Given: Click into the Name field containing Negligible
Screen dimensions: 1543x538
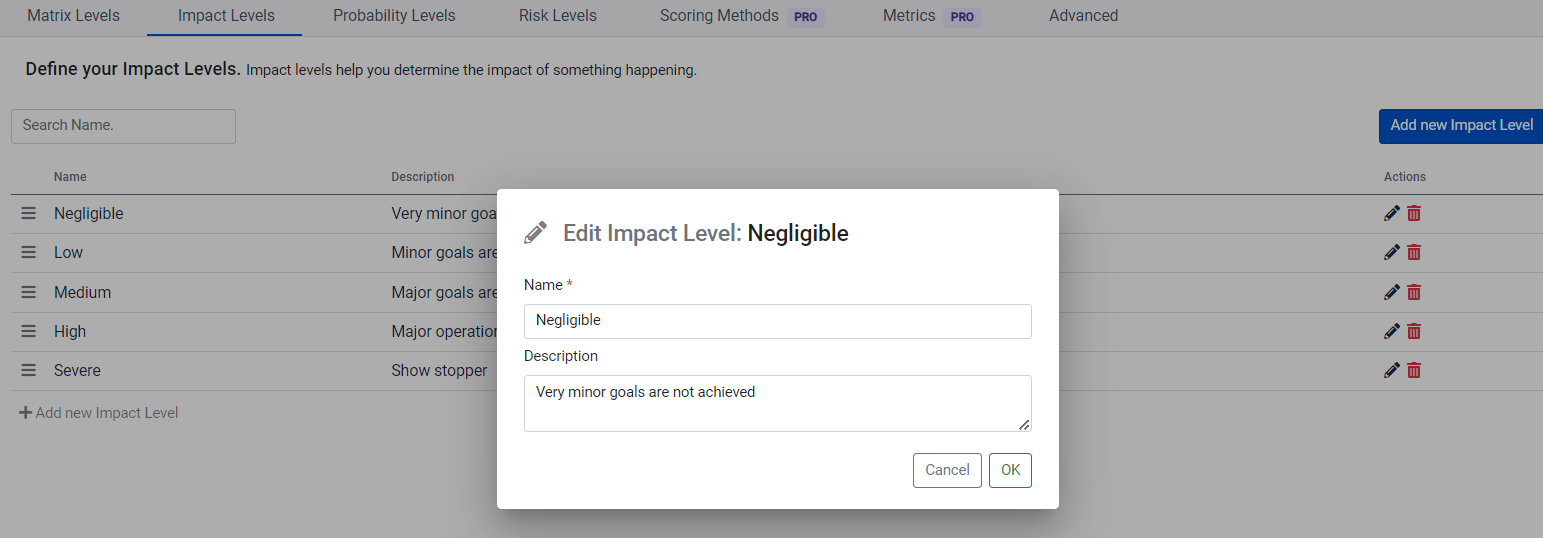Looking at the screenshot, I should tap(777, 321).
